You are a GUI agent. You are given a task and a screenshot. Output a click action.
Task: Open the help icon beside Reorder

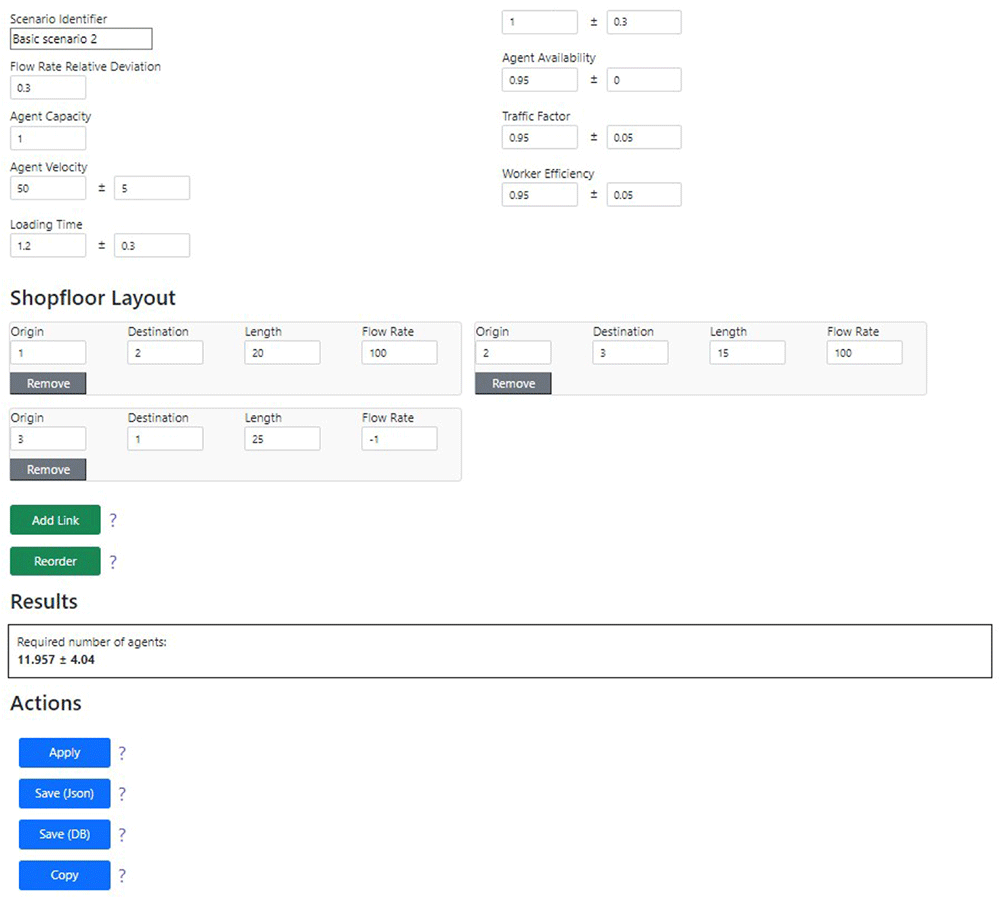113,562
